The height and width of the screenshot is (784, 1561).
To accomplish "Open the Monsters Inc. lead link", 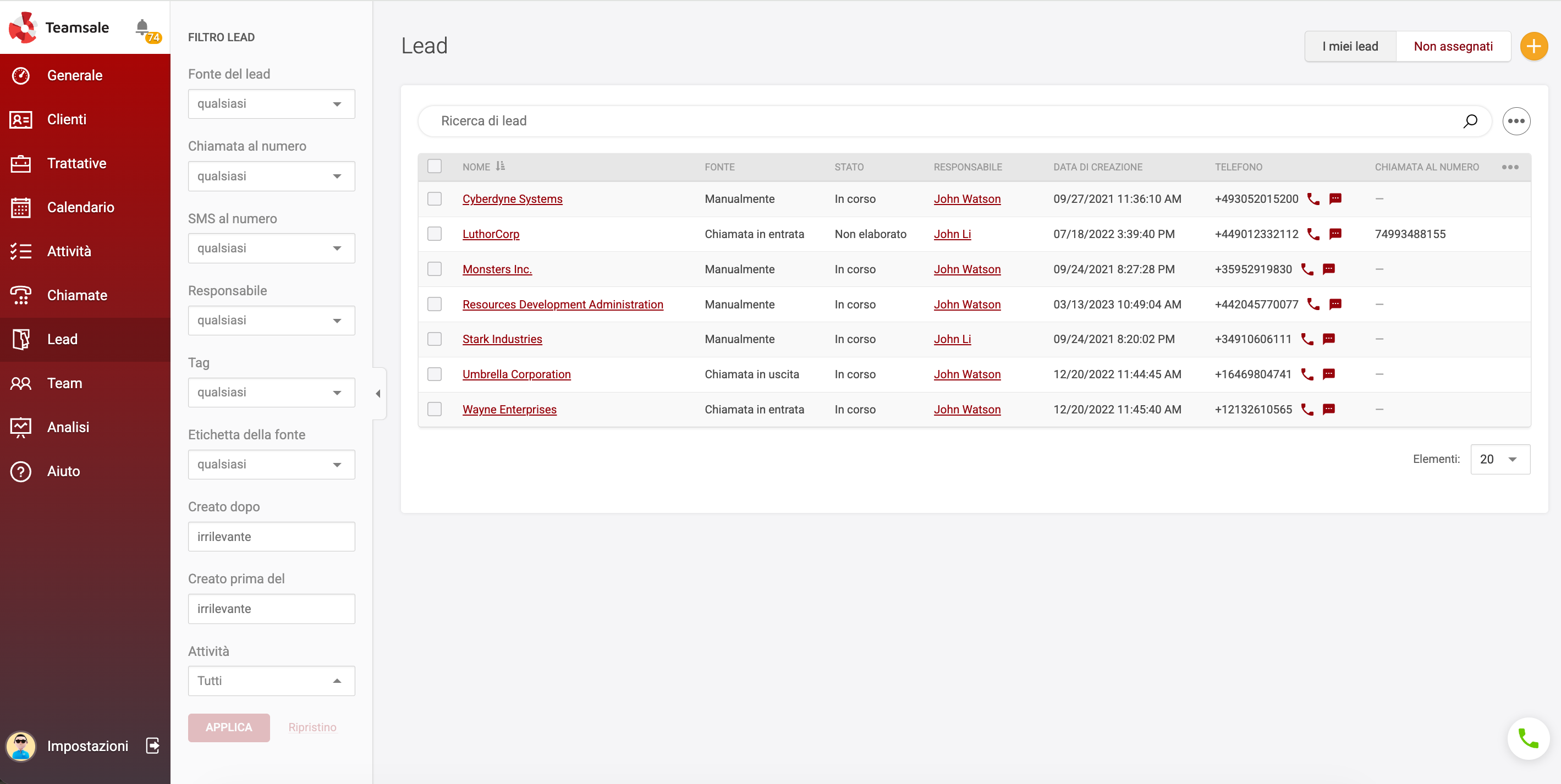I will pyautogui.click(x=496, y=269).
